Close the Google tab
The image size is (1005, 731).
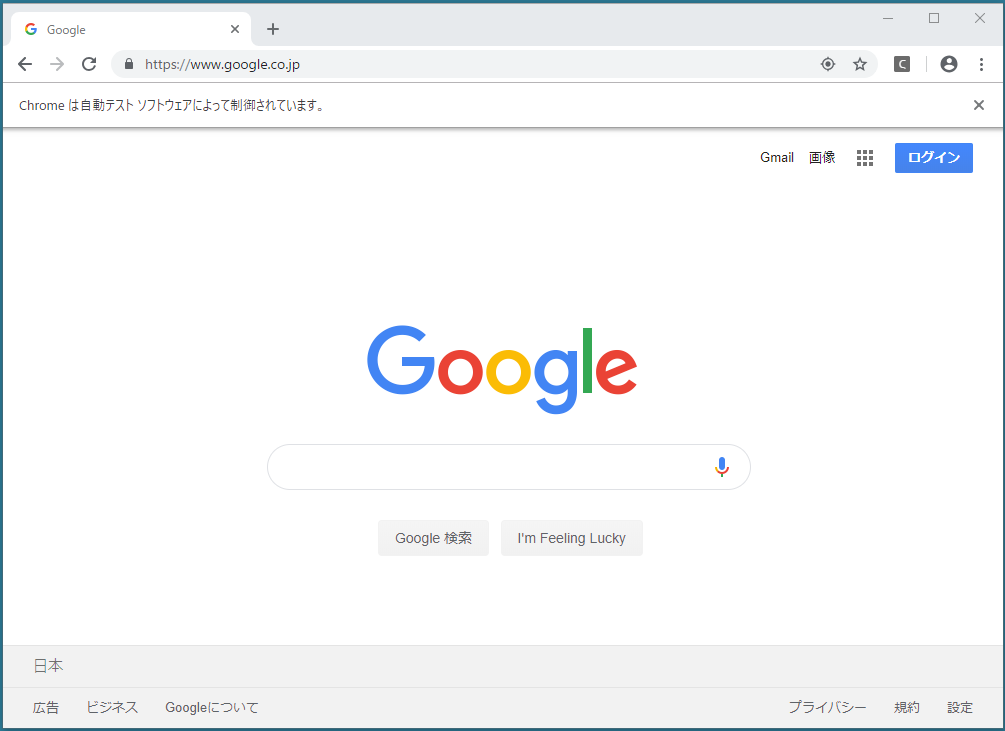point(235,29)
